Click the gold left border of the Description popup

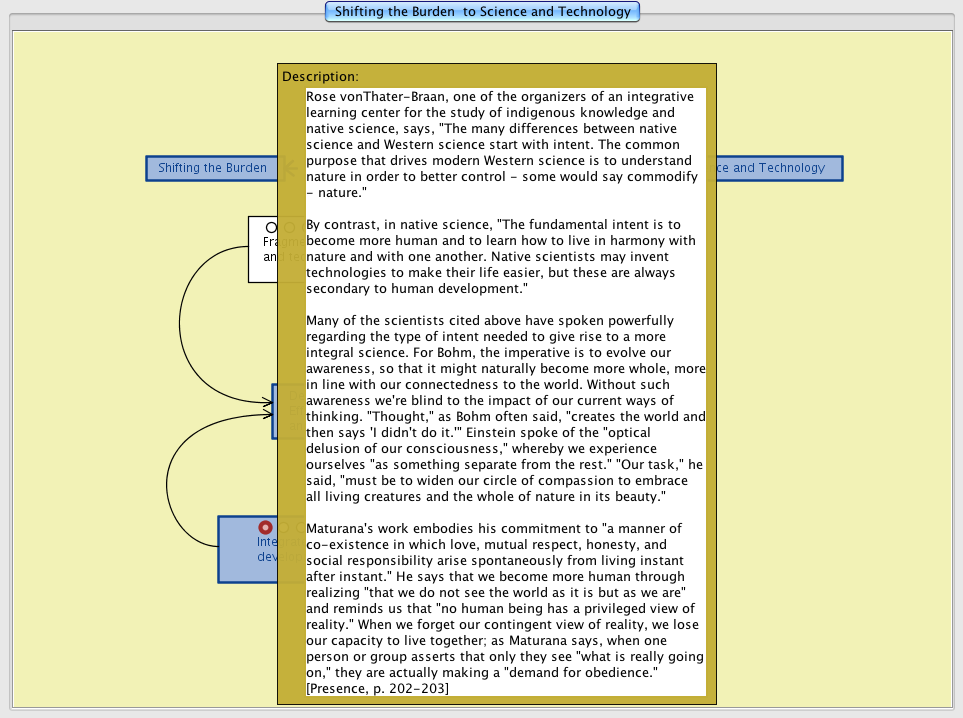coord(292,400)
